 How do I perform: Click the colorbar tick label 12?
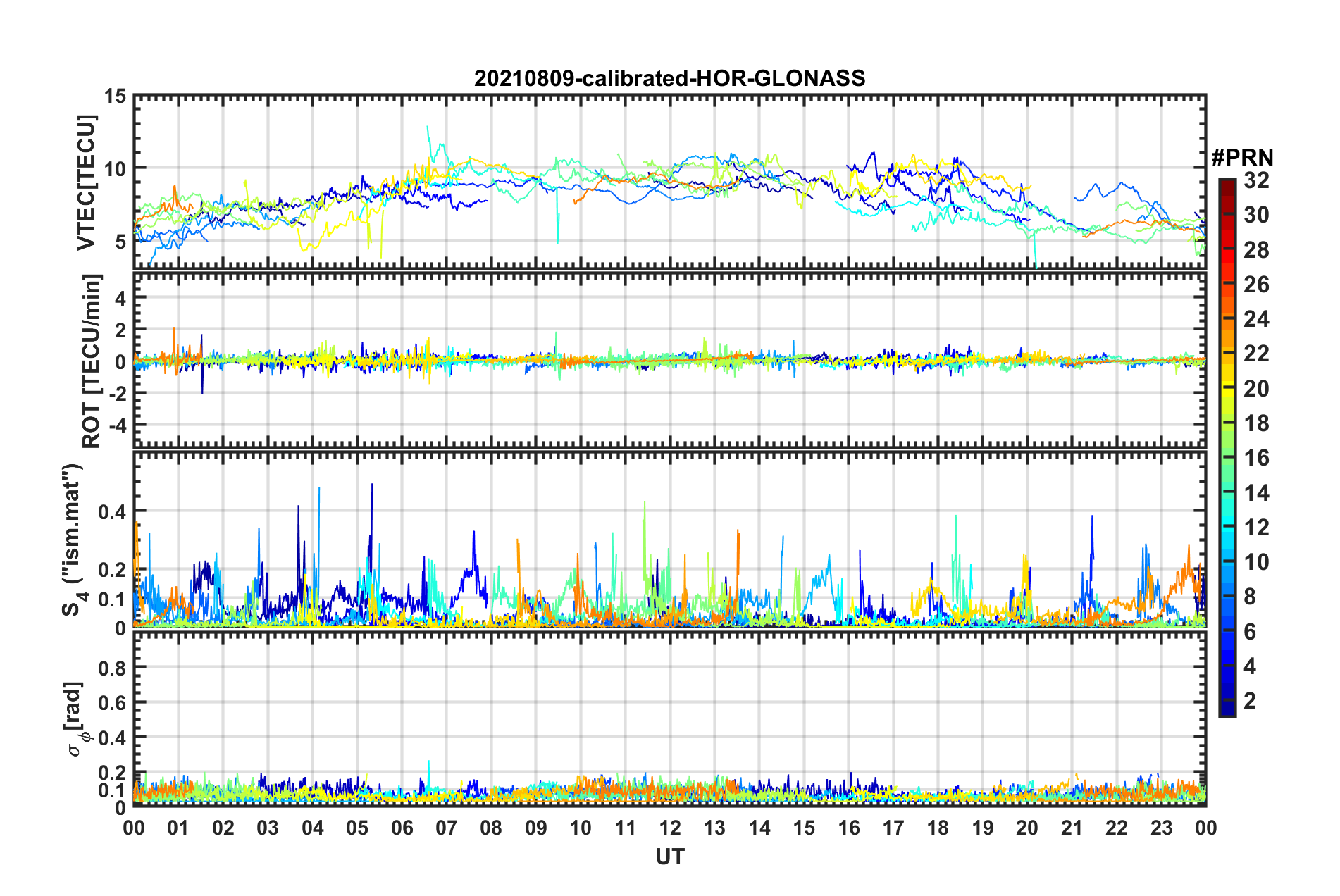click(x=1256, y=528)
